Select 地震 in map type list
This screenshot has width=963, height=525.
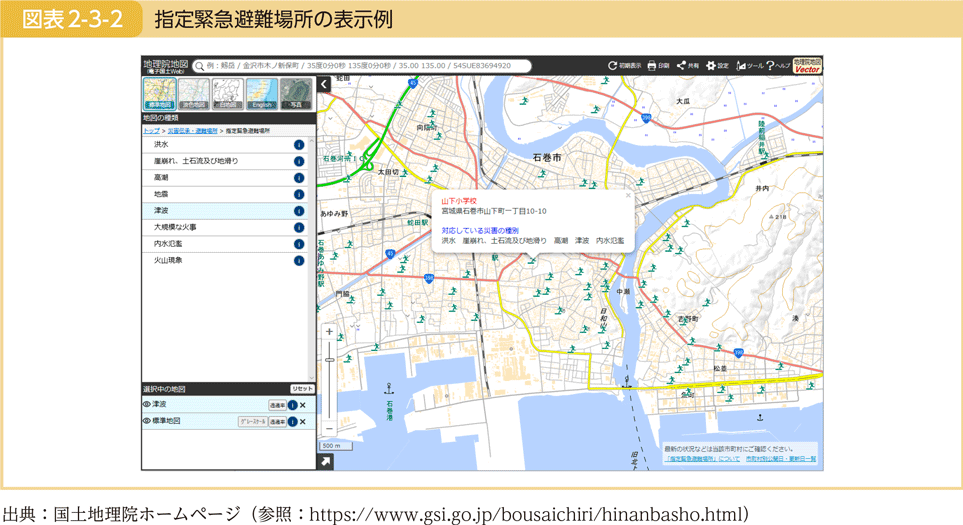pyautogui.click(x=225, y=195)
